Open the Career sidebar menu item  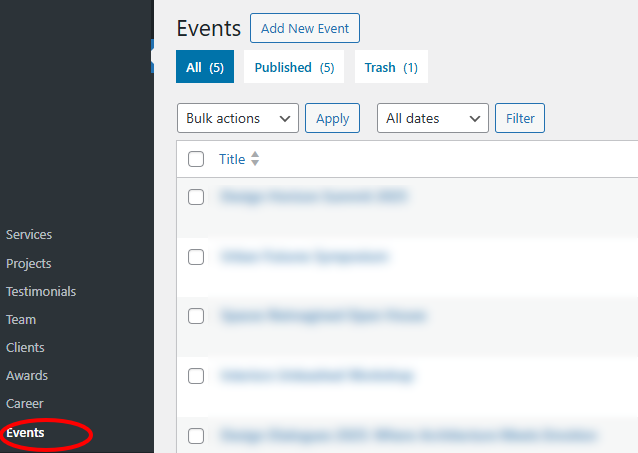(x=25, y=404)
